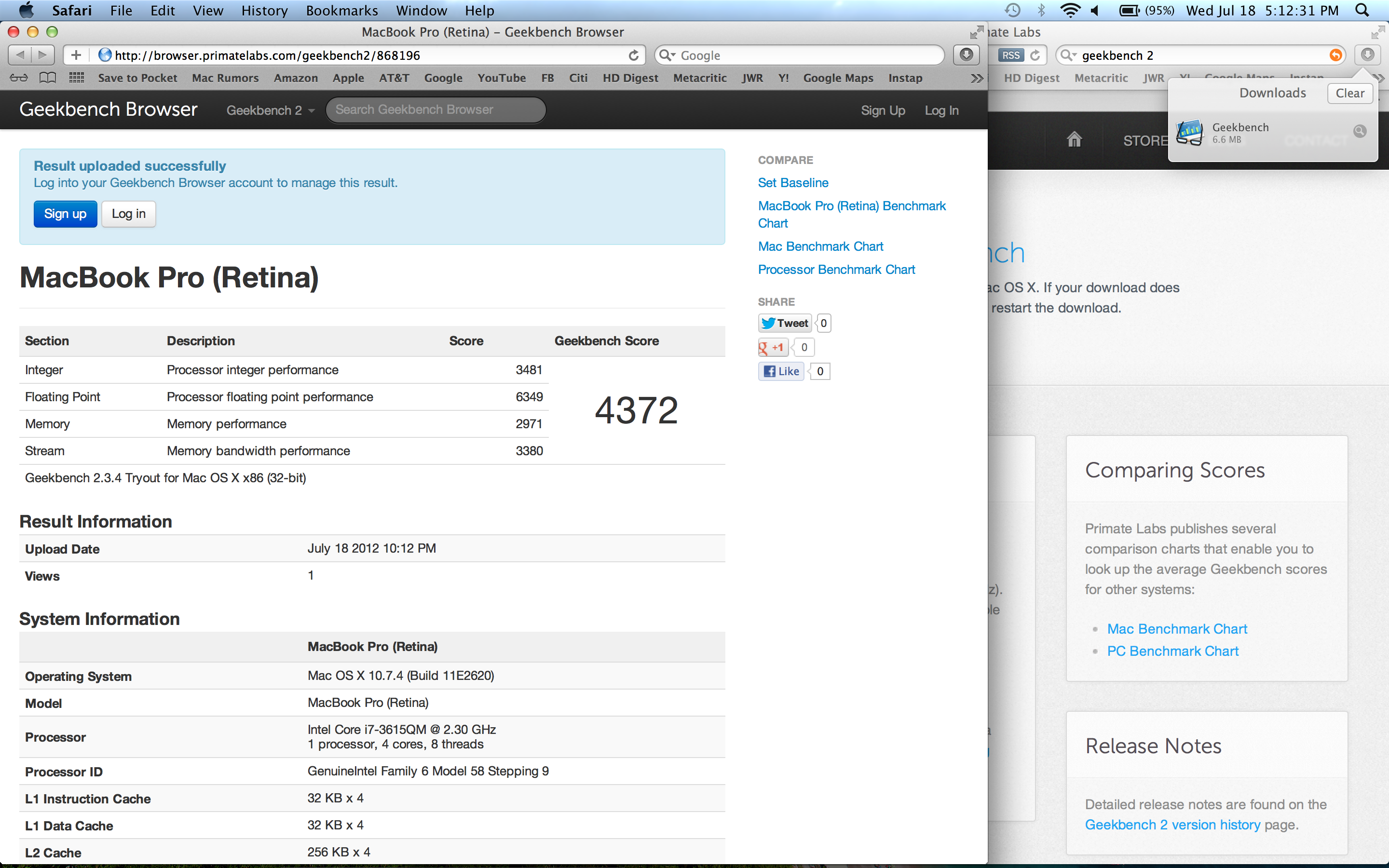Click Mac Benchmark Chart in Comparing Scores box
This screenshot has width=1389, height=868.
[x=1177, y=629]
